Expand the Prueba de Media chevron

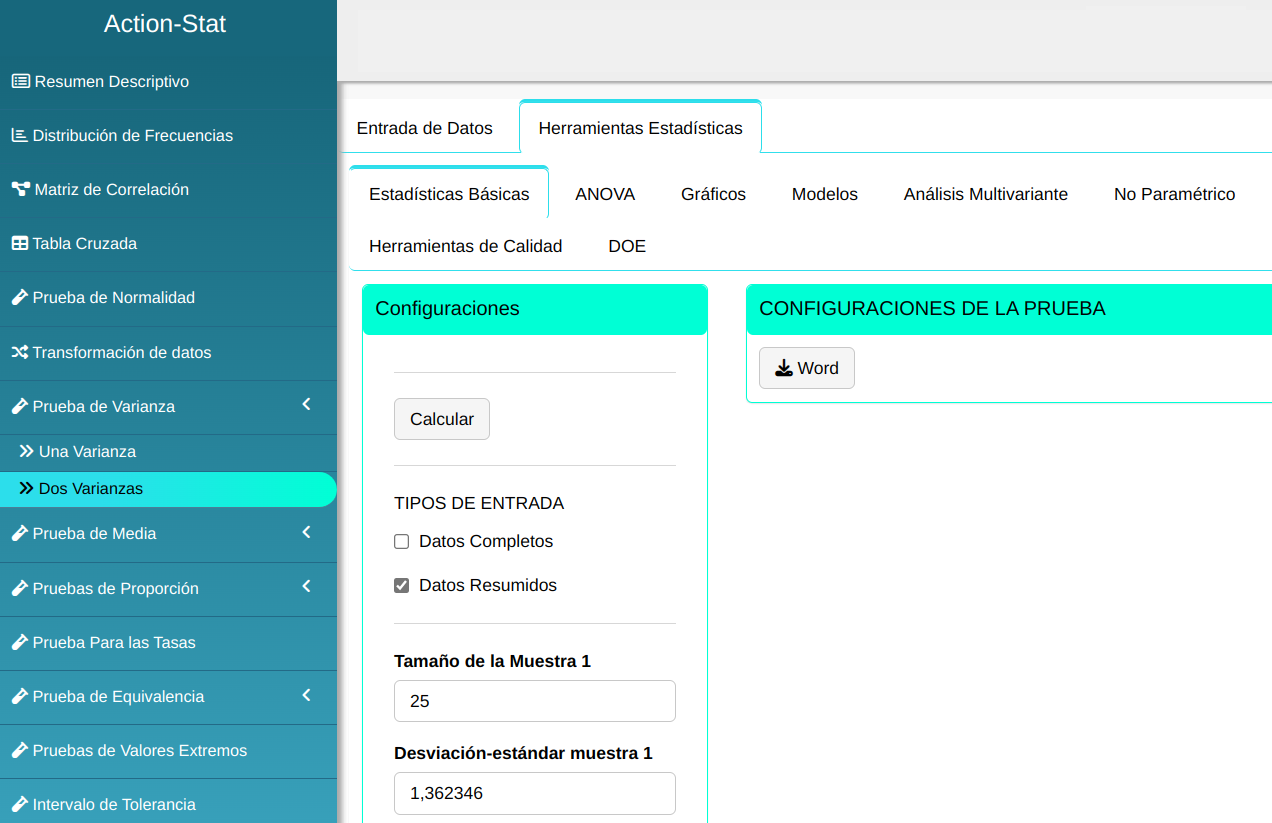pyautogui.click(x=307, y=532)
